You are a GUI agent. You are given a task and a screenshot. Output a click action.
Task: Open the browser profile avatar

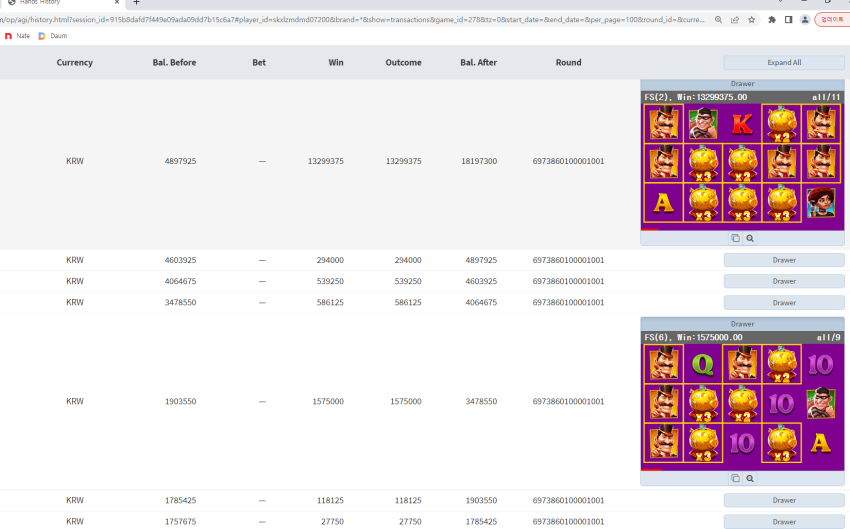coord(805,20)
